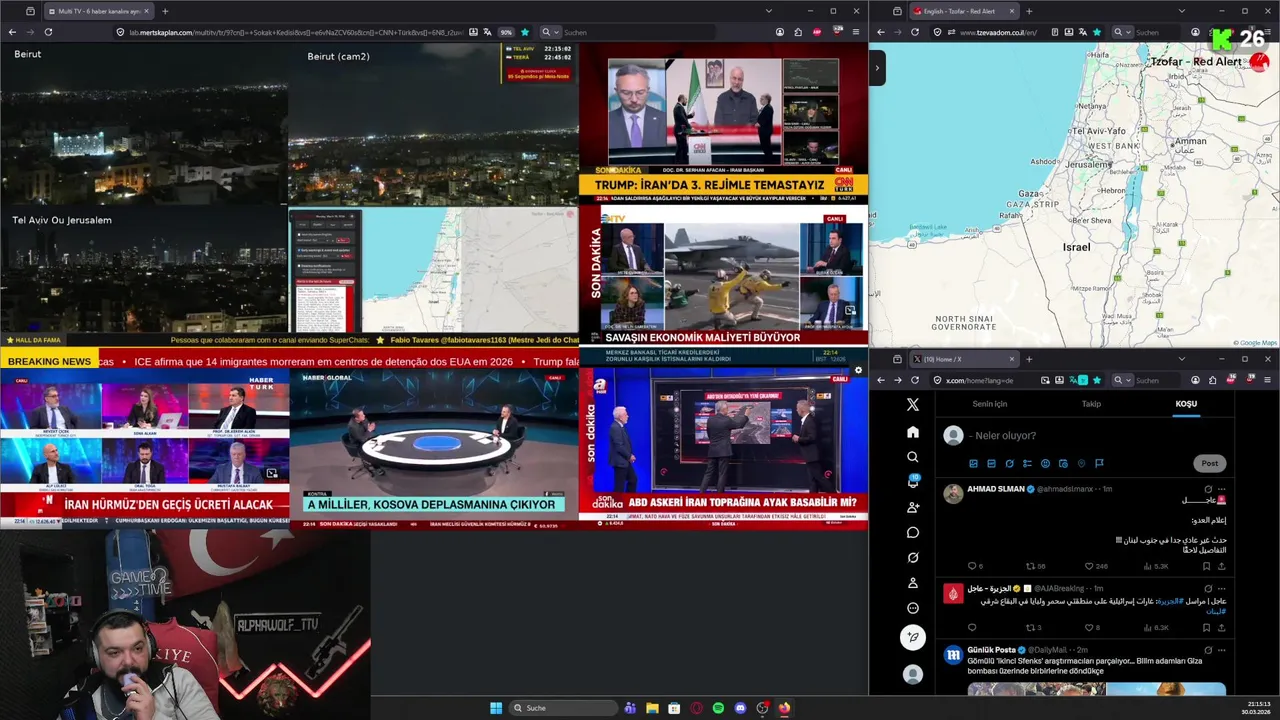Open X profile person icon in sidebar
This screenshot has width=1280, height=720.
(912, 583)
